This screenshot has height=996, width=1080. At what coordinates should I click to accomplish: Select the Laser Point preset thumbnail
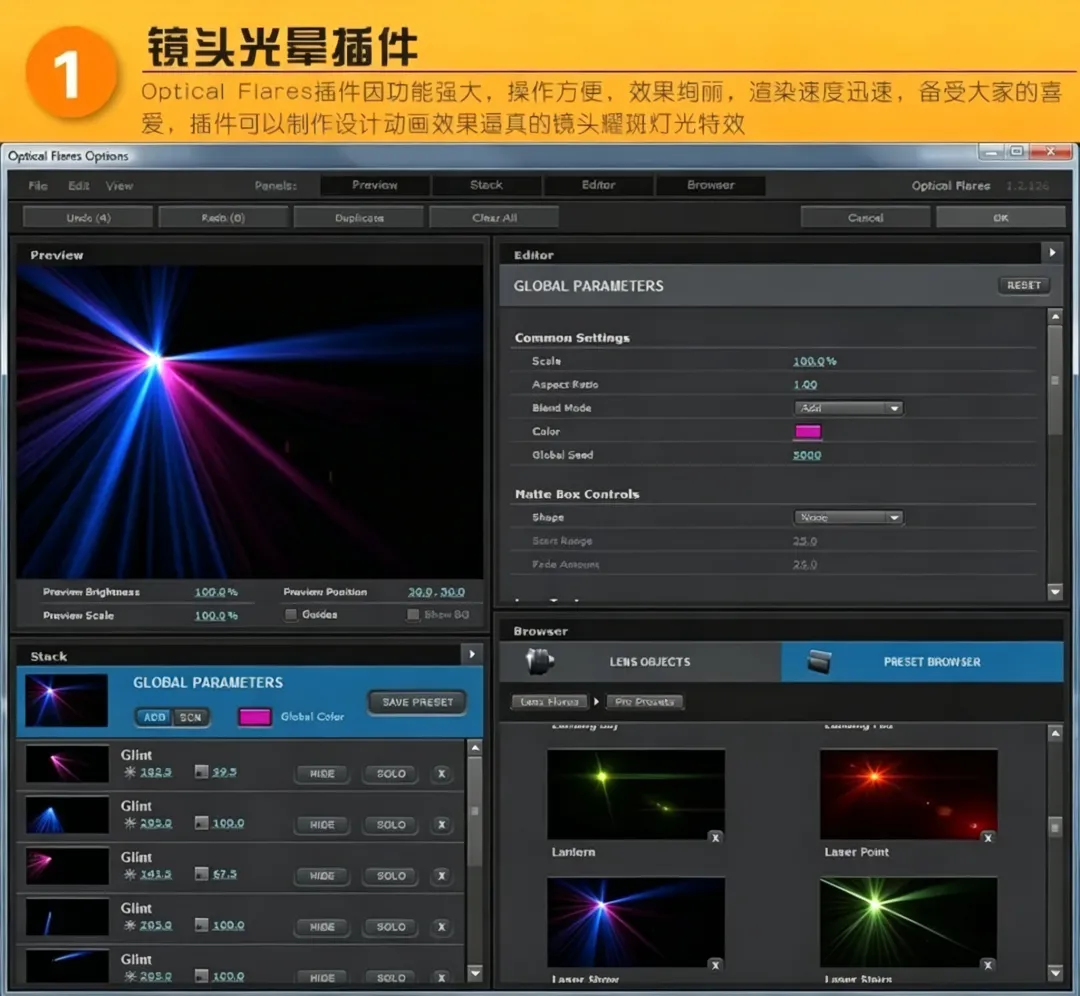(908, 794)
